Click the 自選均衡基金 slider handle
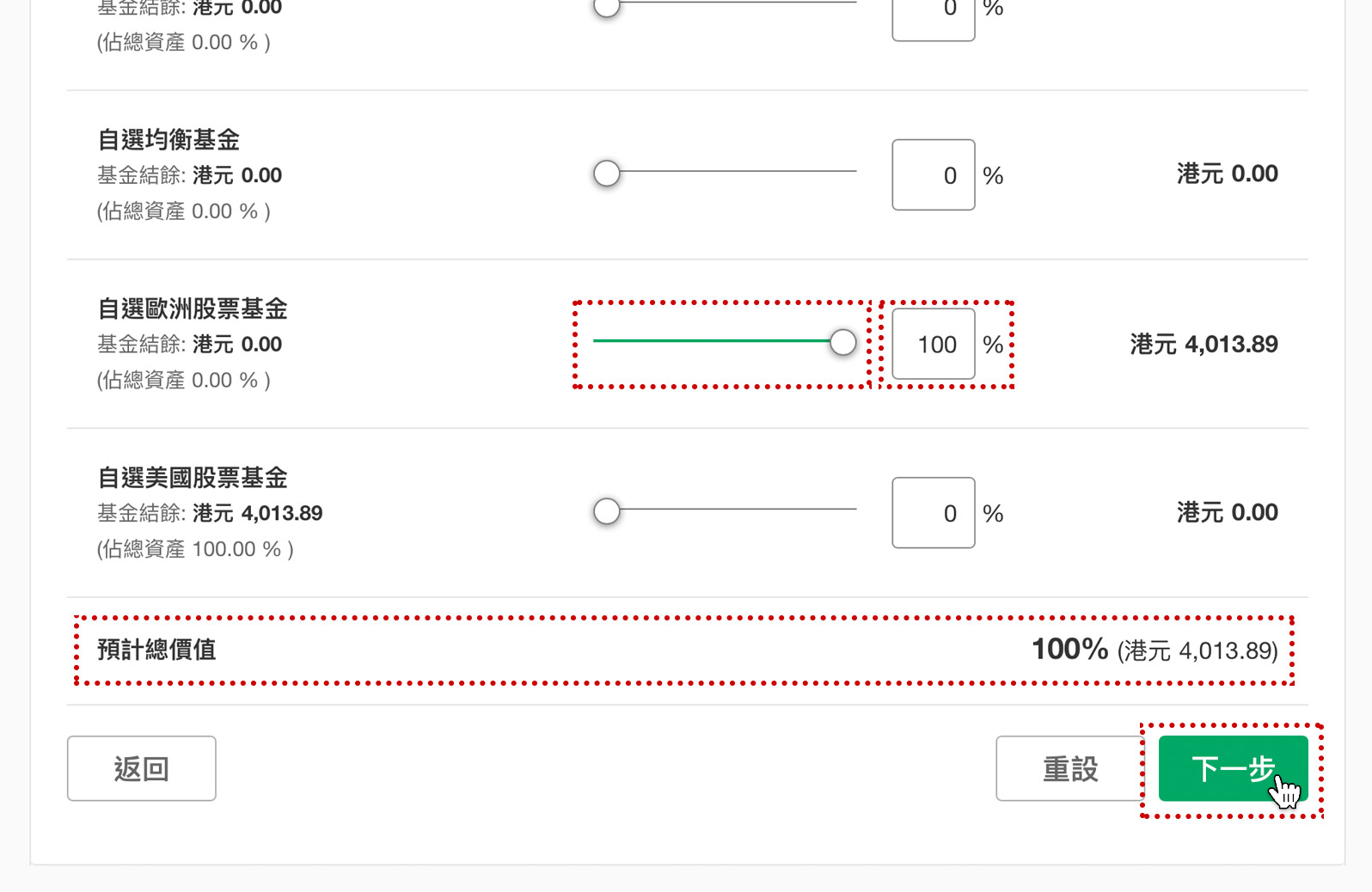Viewport: 1372px width, 892px height. point(607,173)
